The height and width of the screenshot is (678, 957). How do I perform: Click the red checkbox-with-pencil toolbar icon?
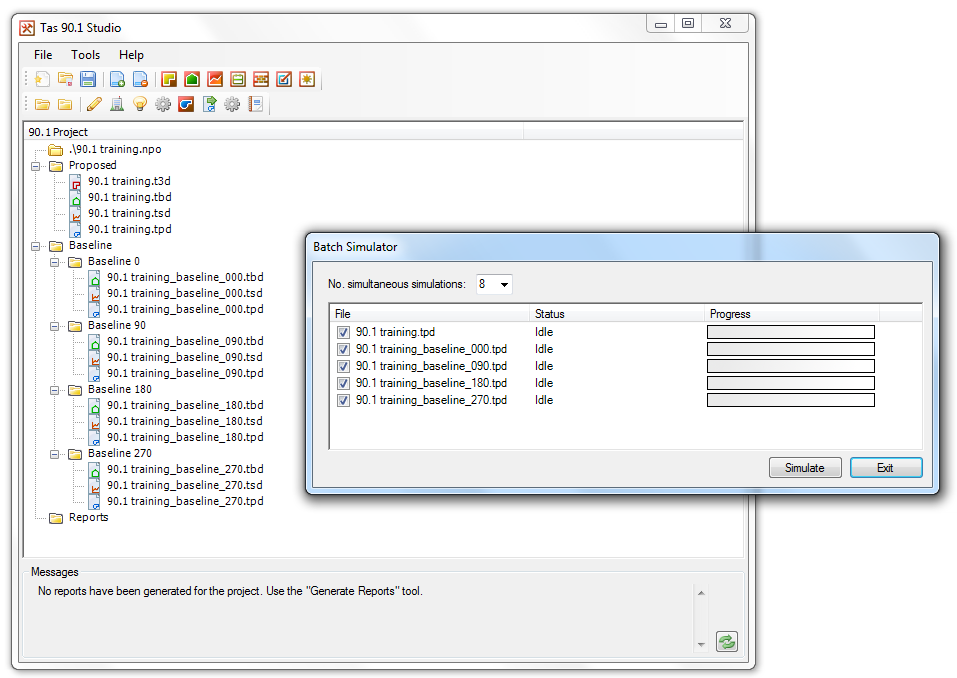point(284,79)
